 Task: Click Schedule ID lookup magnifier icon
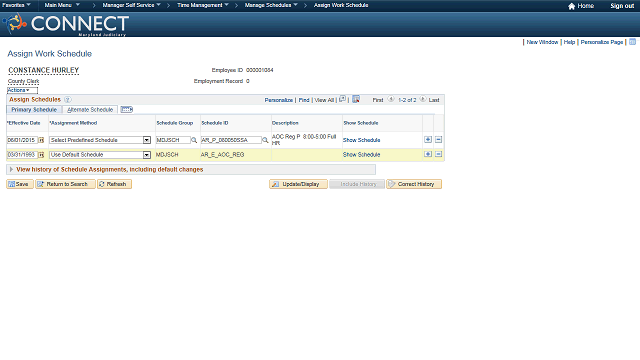point(265,140)
